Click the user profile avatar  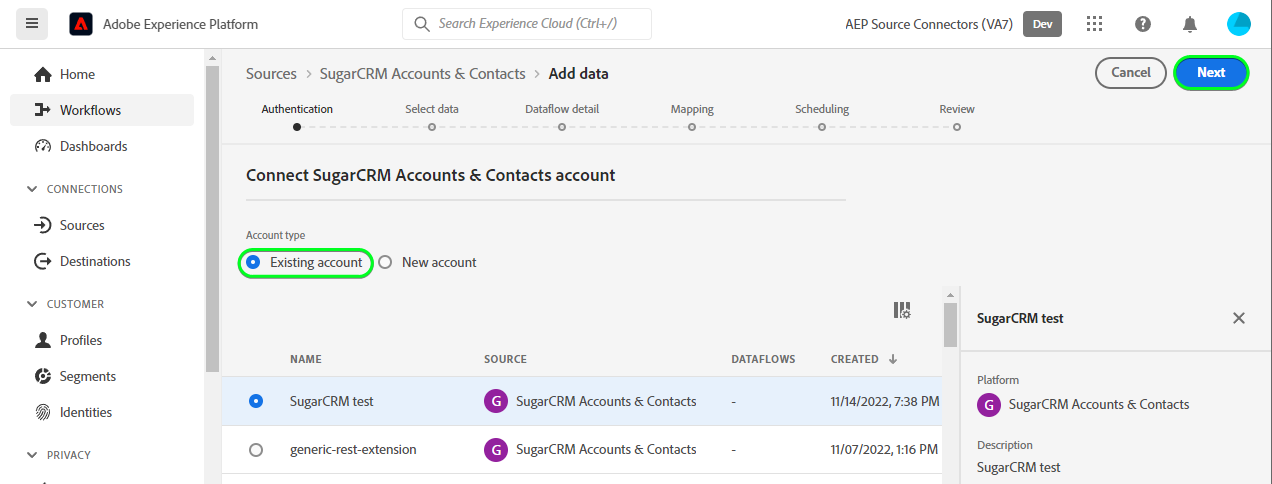1238,24
